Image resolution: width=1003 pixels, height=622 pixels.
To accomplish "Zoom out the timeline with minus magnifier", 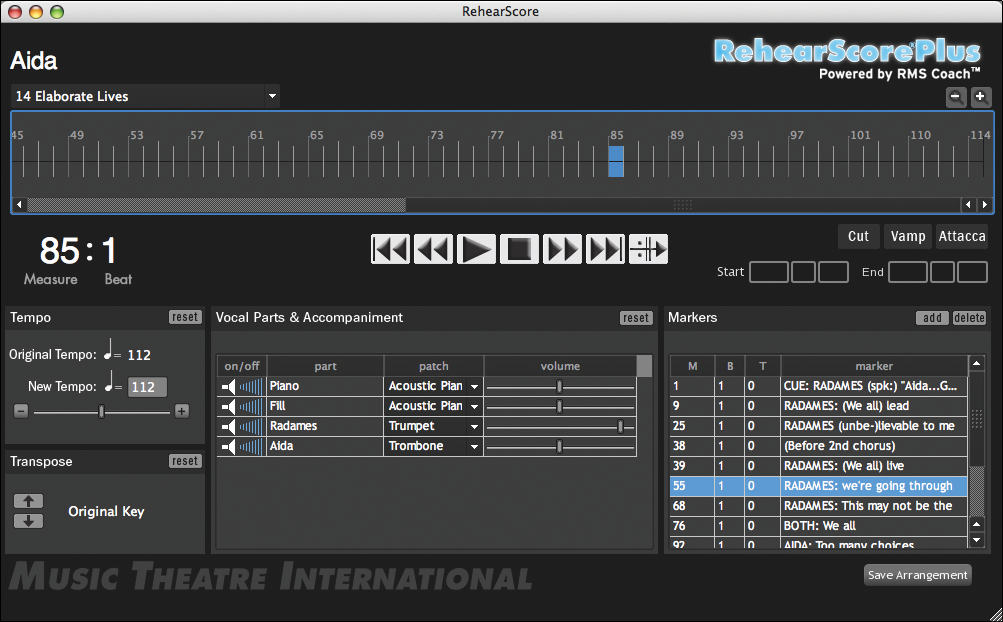I will click(956, 97).
